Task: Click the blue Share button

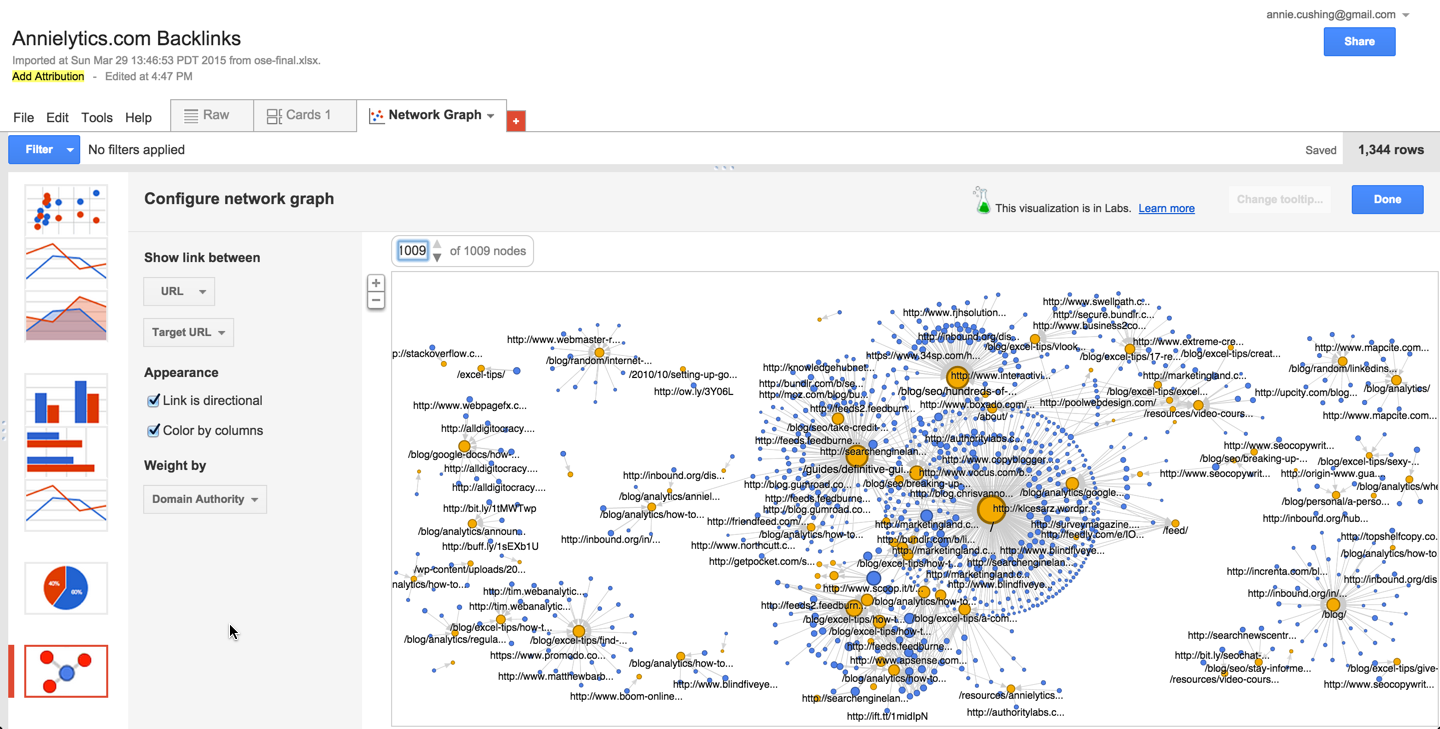Action: coord(1359,42)
